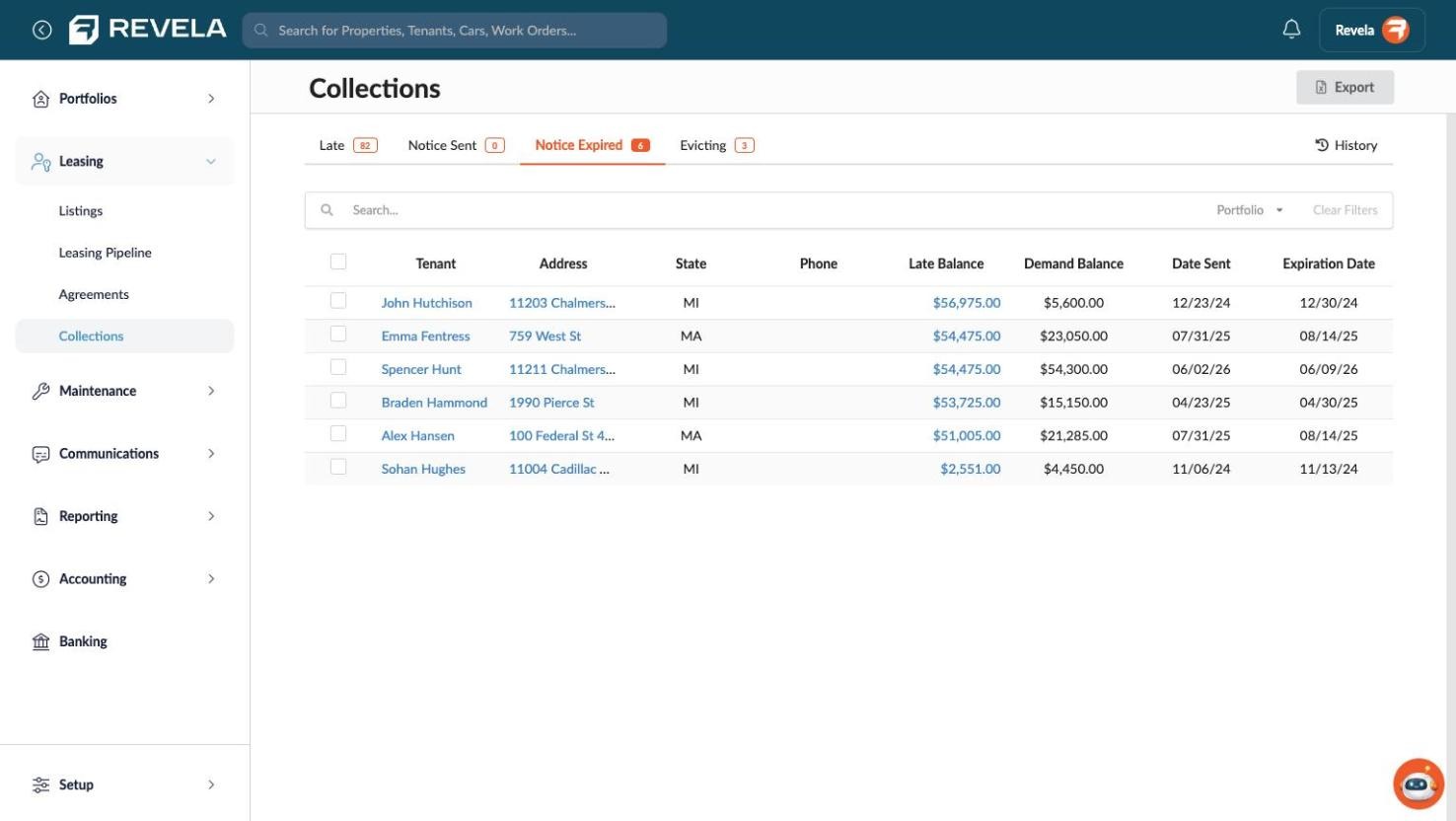Click the Export button
The height and width of the screenshot is (821, 1456).
(x=1345, y=87)
